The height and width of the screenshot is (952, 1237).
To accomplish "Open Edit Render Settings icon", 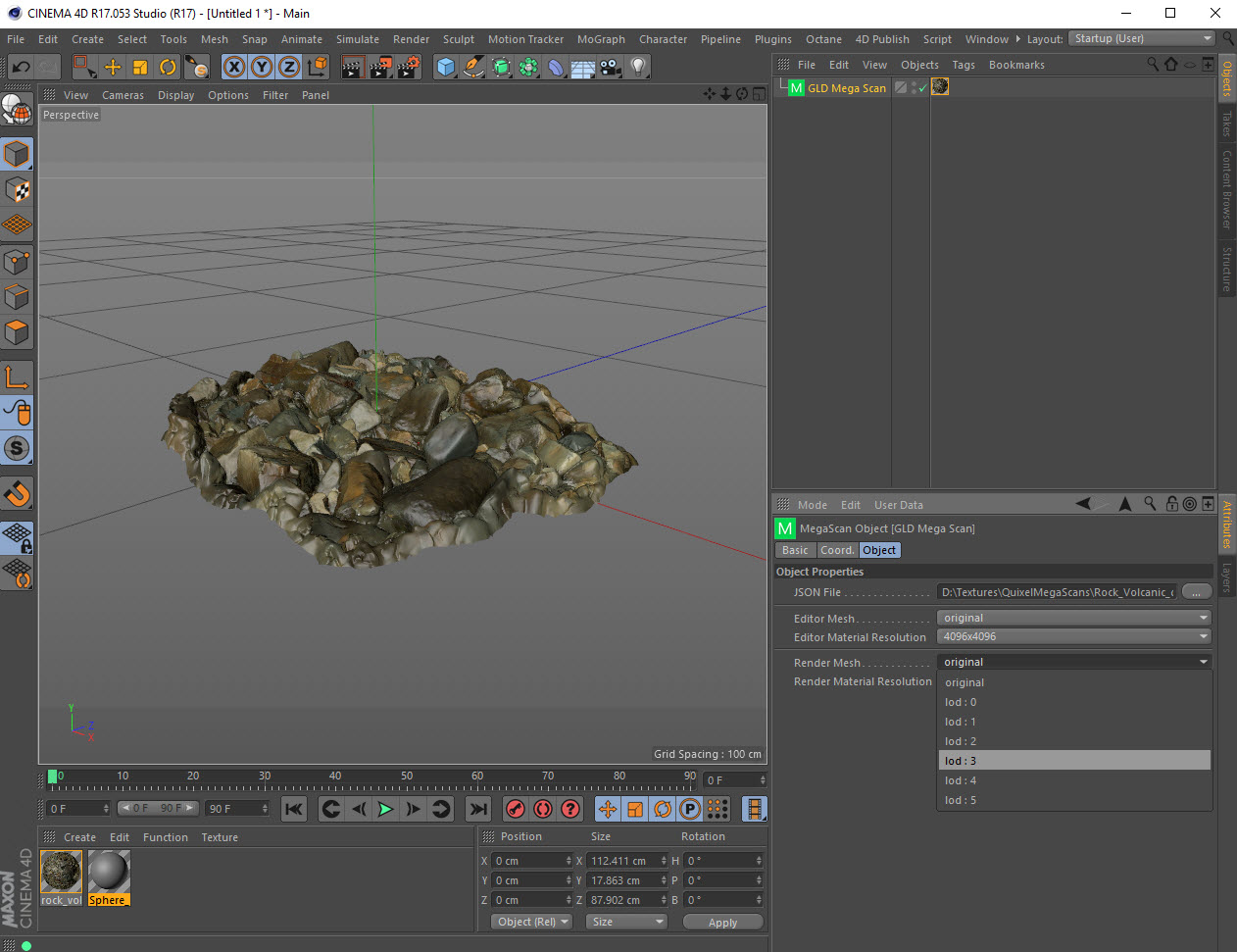I will 408,67.
